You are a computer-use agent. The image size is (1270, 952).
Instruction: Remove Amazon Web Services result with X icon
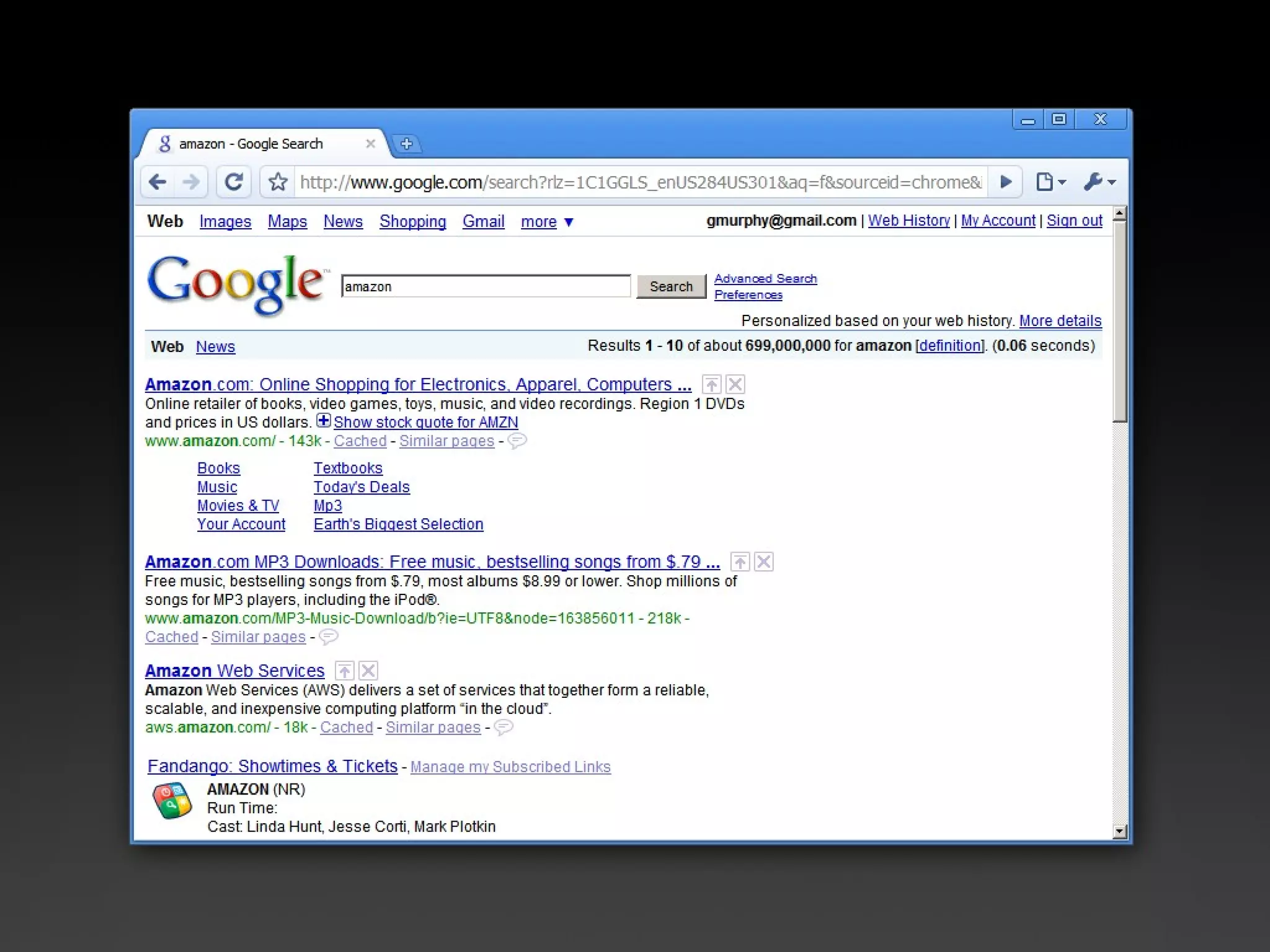368,671
